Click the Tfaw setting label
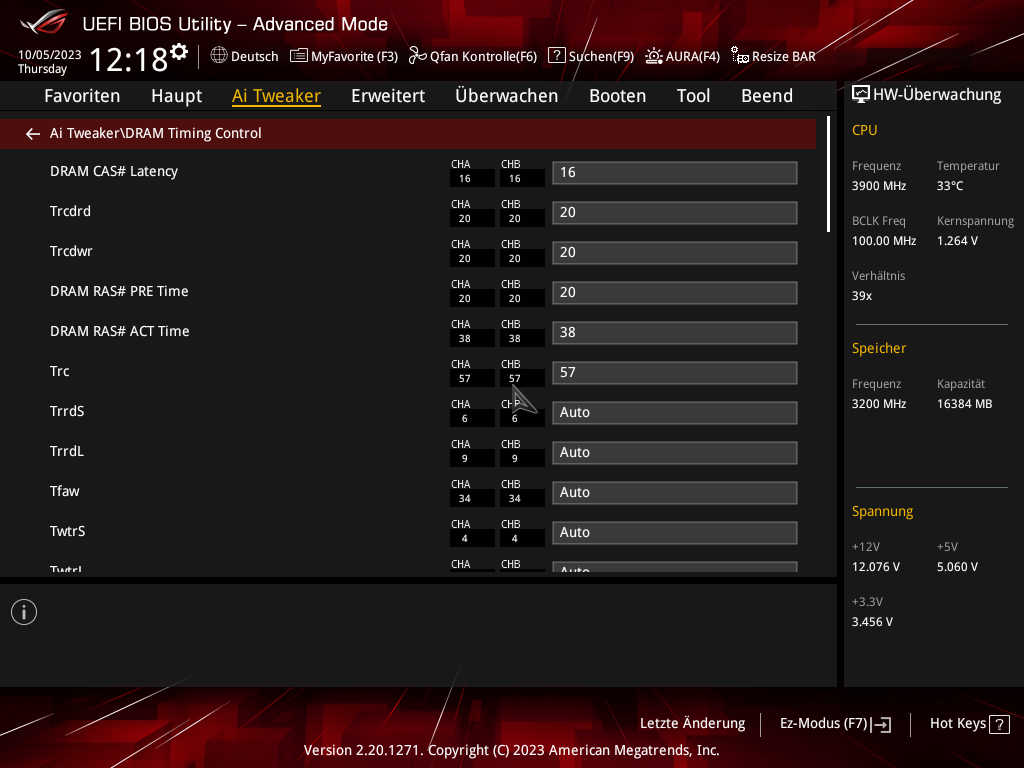The image size is (1024, 768). pos(65,491)
